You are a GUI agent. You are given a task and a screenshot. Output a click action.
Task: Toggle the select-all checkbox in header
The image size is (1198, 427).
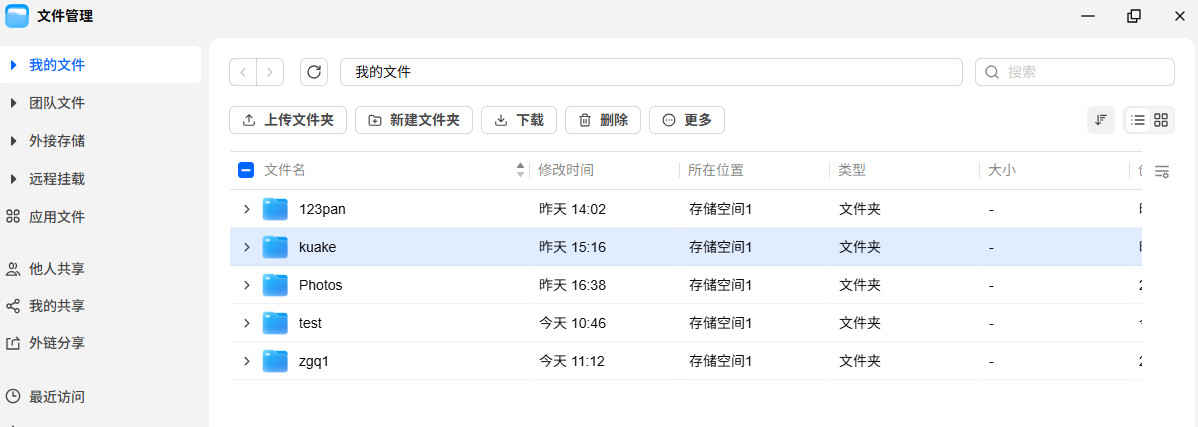(x=246, y=170)
